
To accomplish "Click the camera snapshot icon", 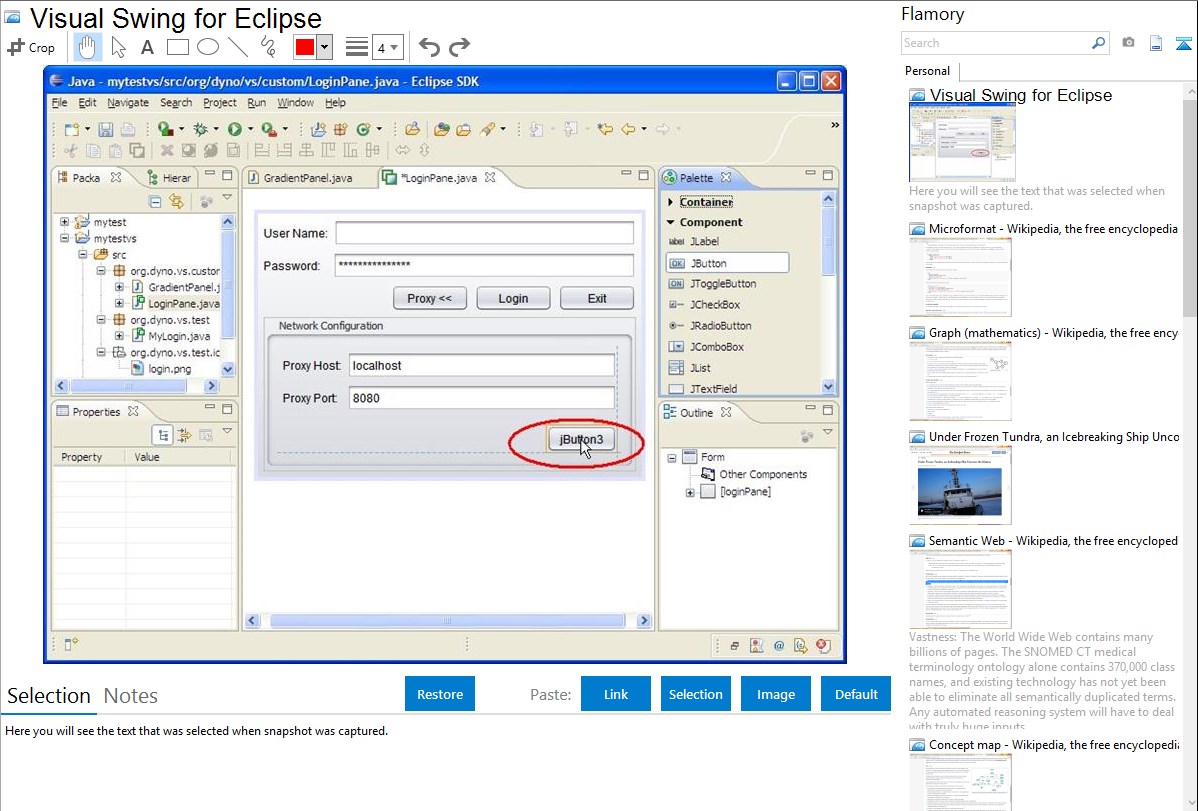I will [x=1128, y=43].
